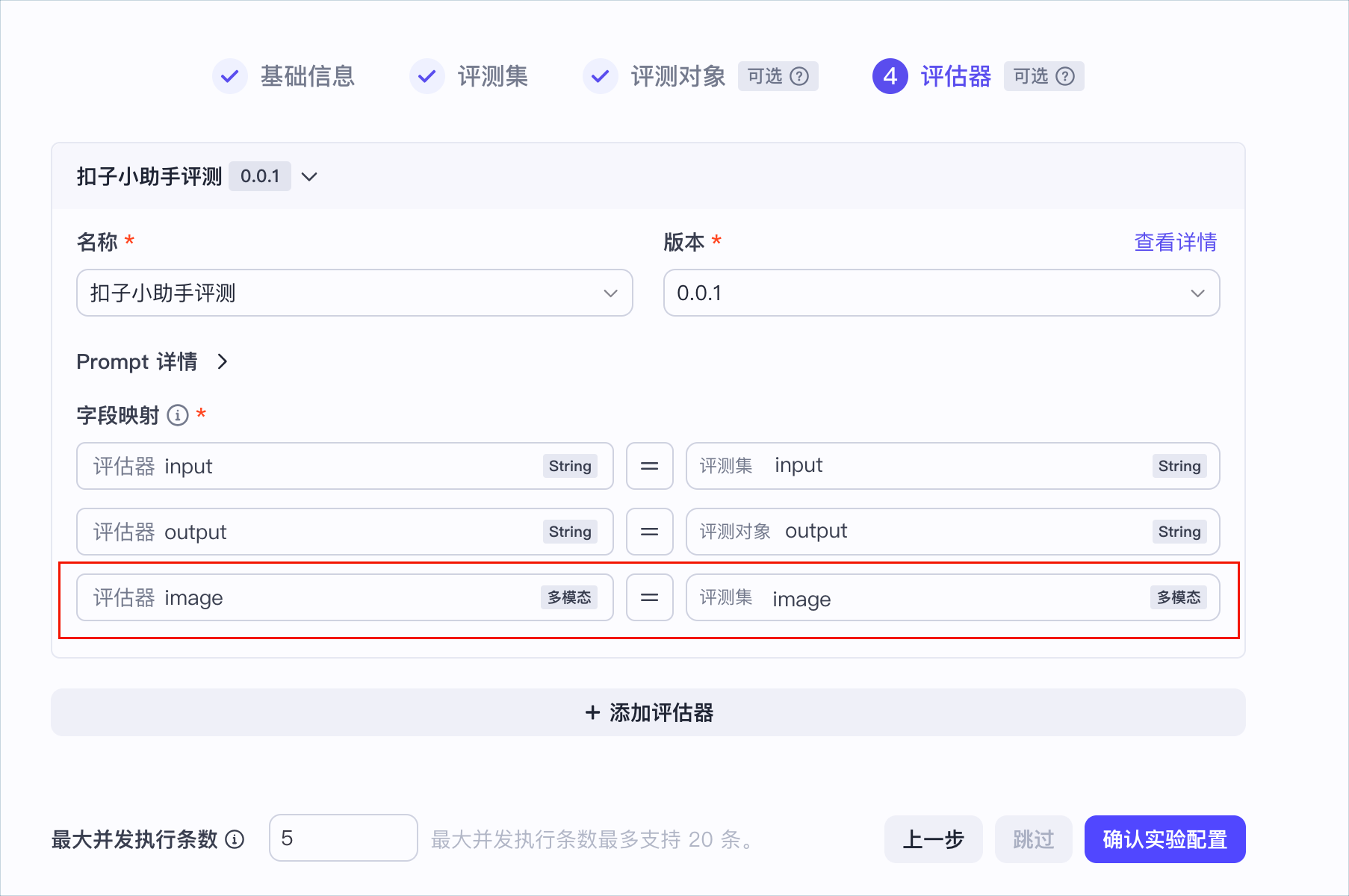Click the 评测对象 step checkmark icon

601,76
